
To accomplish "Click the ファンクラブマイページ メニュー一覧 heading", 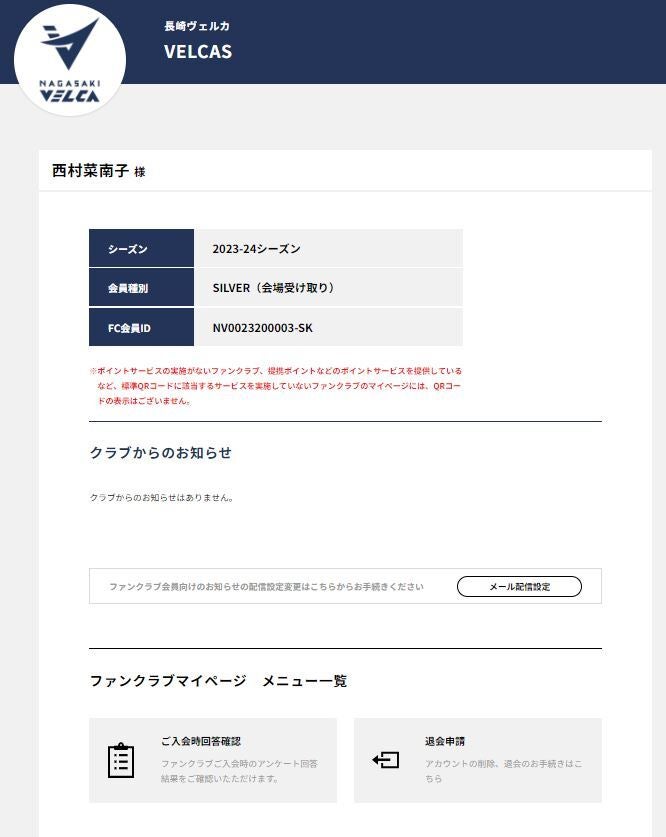I will [218, 681].
